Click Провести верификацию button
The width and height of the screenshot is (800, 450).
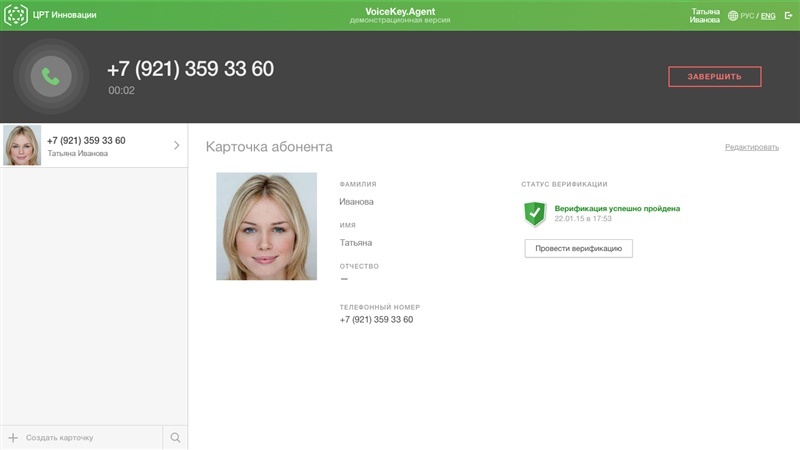pos(579,248)
